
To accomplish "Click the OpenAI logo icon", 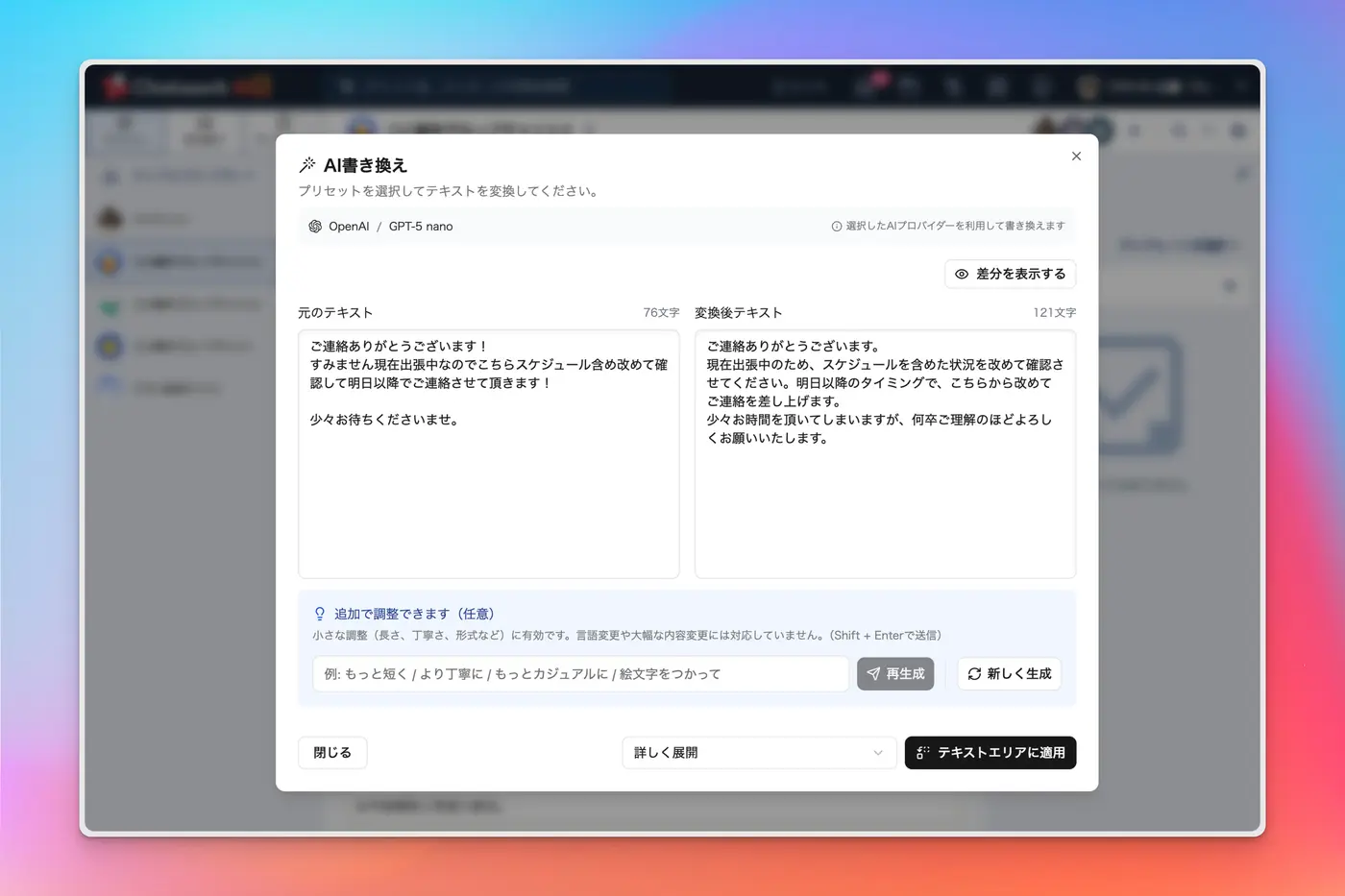I will (315, 227).
